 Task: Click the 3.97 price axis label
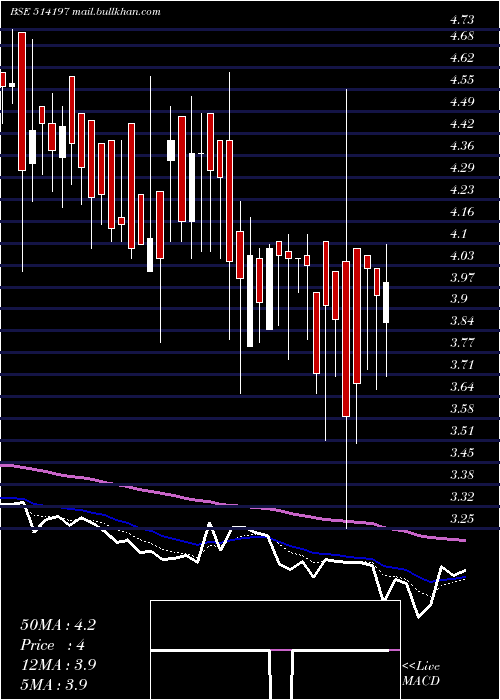[462, 278]
